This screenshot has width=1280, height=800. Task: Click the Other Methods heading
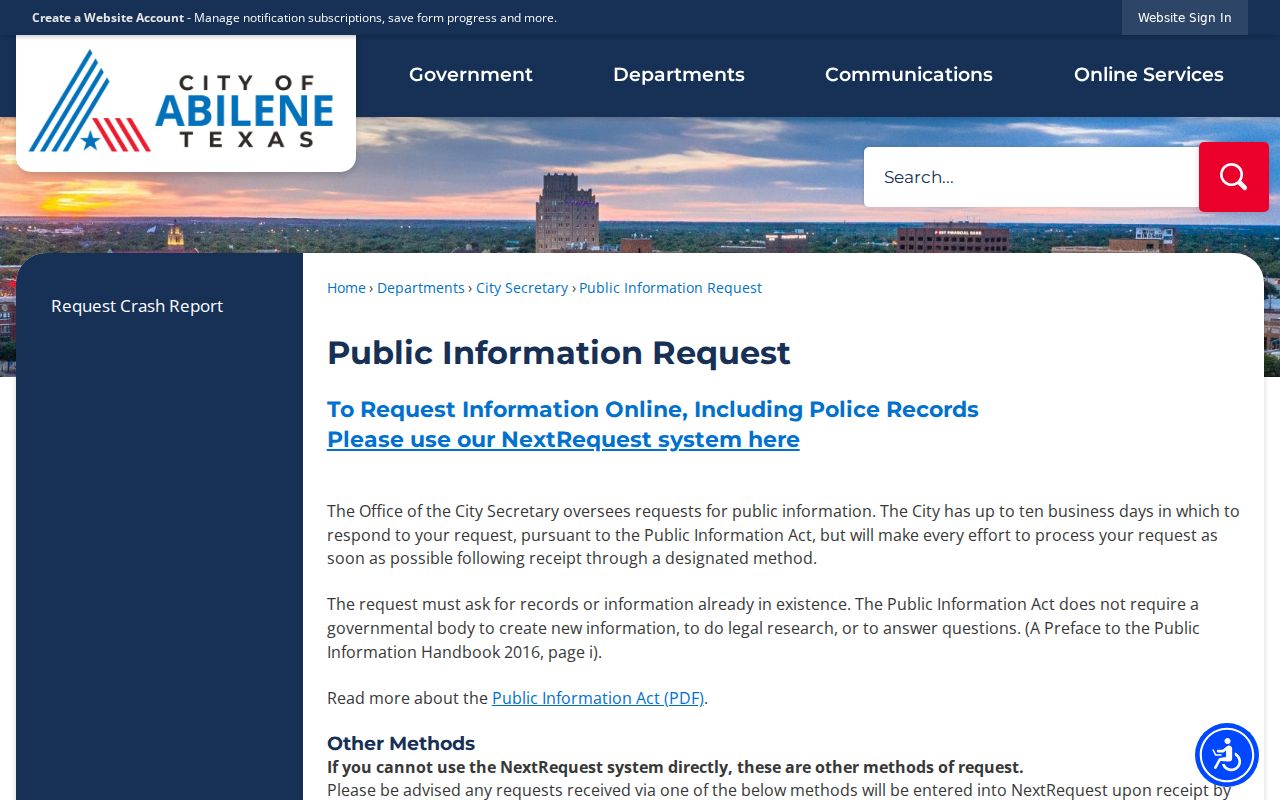[x=401, y=743]
